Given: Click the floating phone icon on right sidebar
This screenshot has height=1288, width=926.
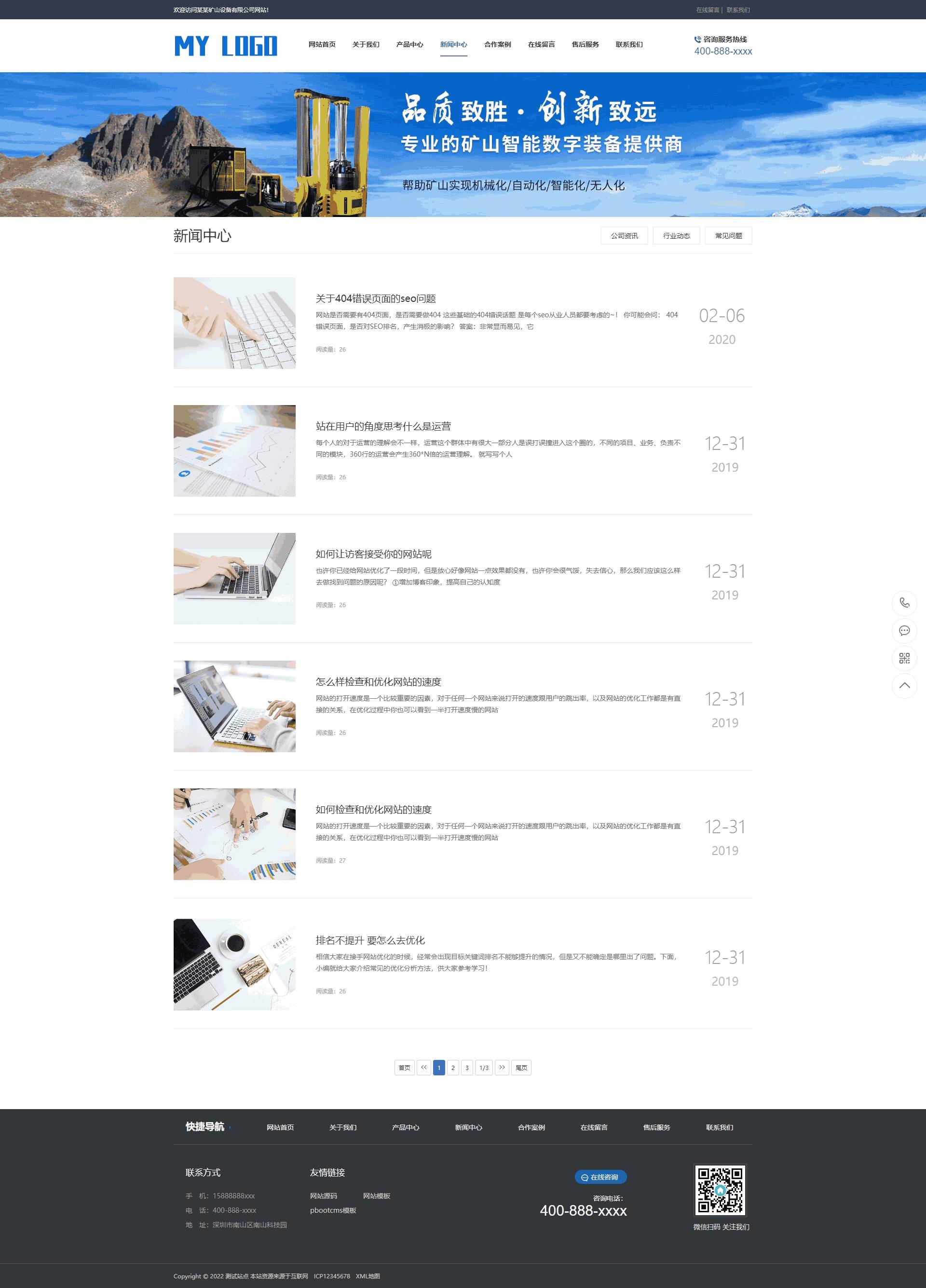Looking at the screenshot, I should click(x=904, y=603).
